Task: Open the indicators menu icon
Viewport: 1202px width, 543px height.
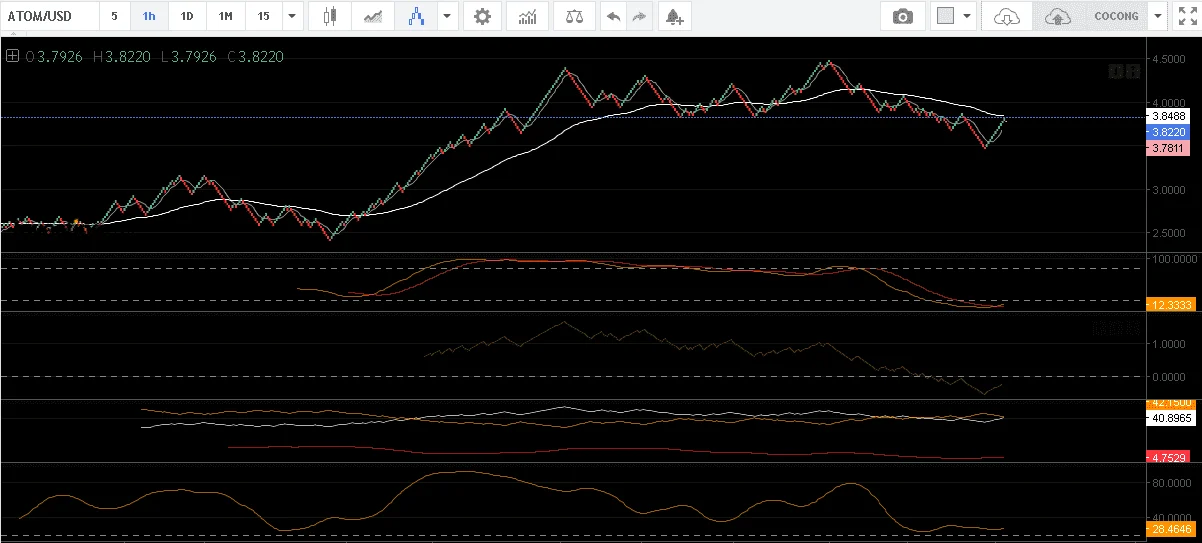Action: pyautogui.click(x=527, y=16)
